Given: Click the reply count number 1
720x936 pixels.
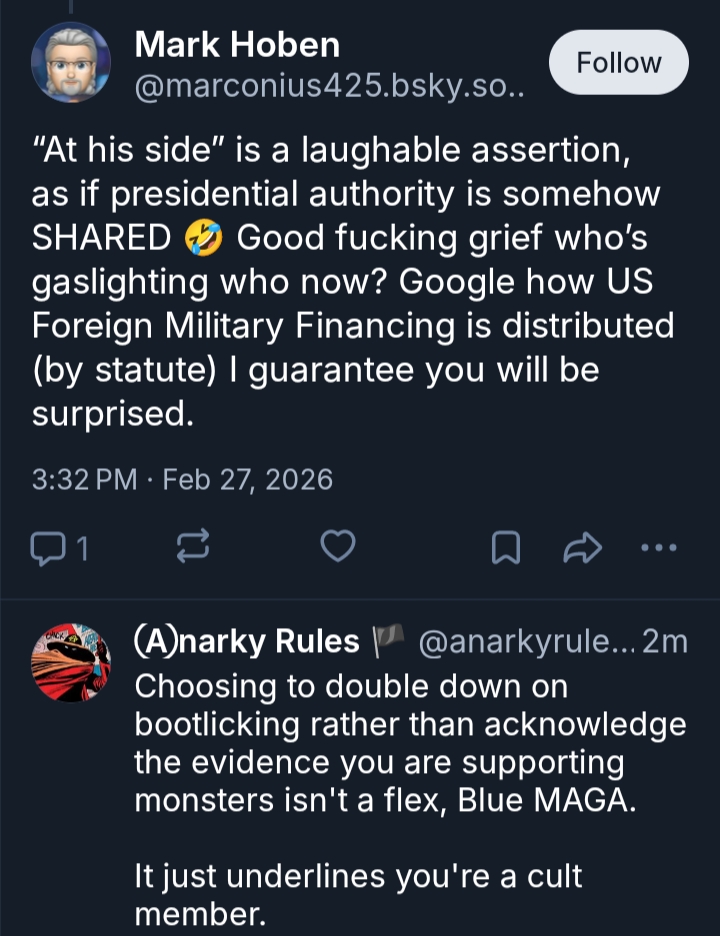Looking at the screenshot, I should click(x=83, y=548).
